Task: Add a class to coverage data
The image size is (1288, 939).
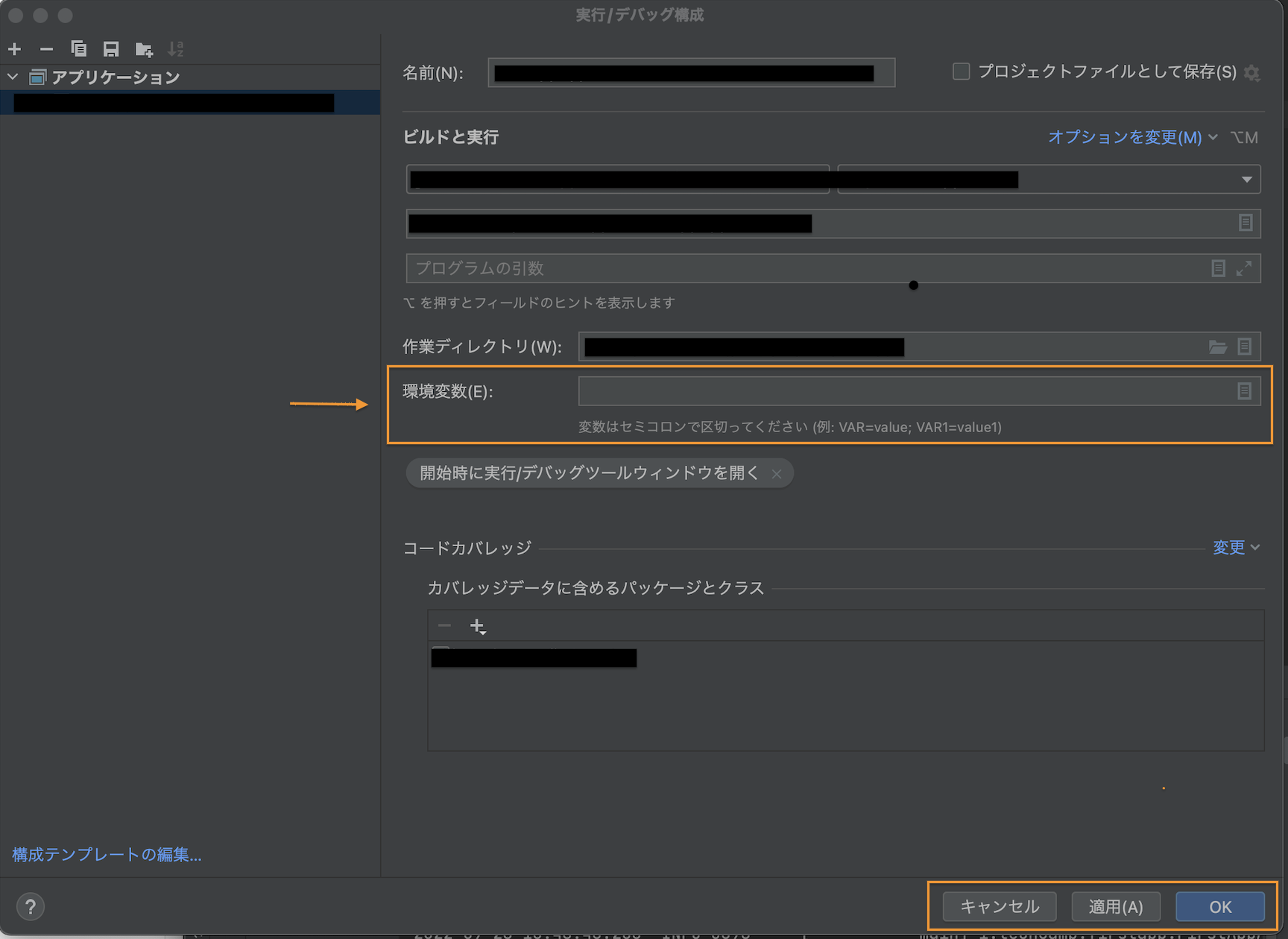Action: click(478, 625)
